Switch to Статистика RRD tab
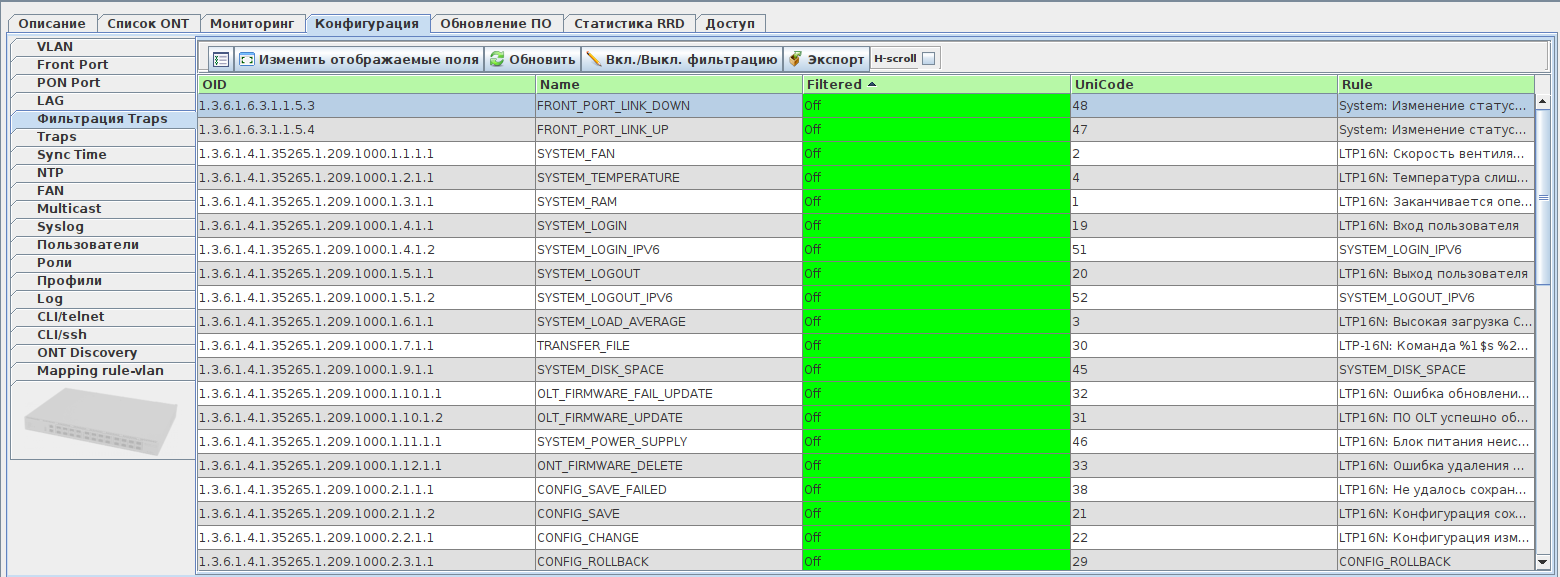 click(629, 23)
